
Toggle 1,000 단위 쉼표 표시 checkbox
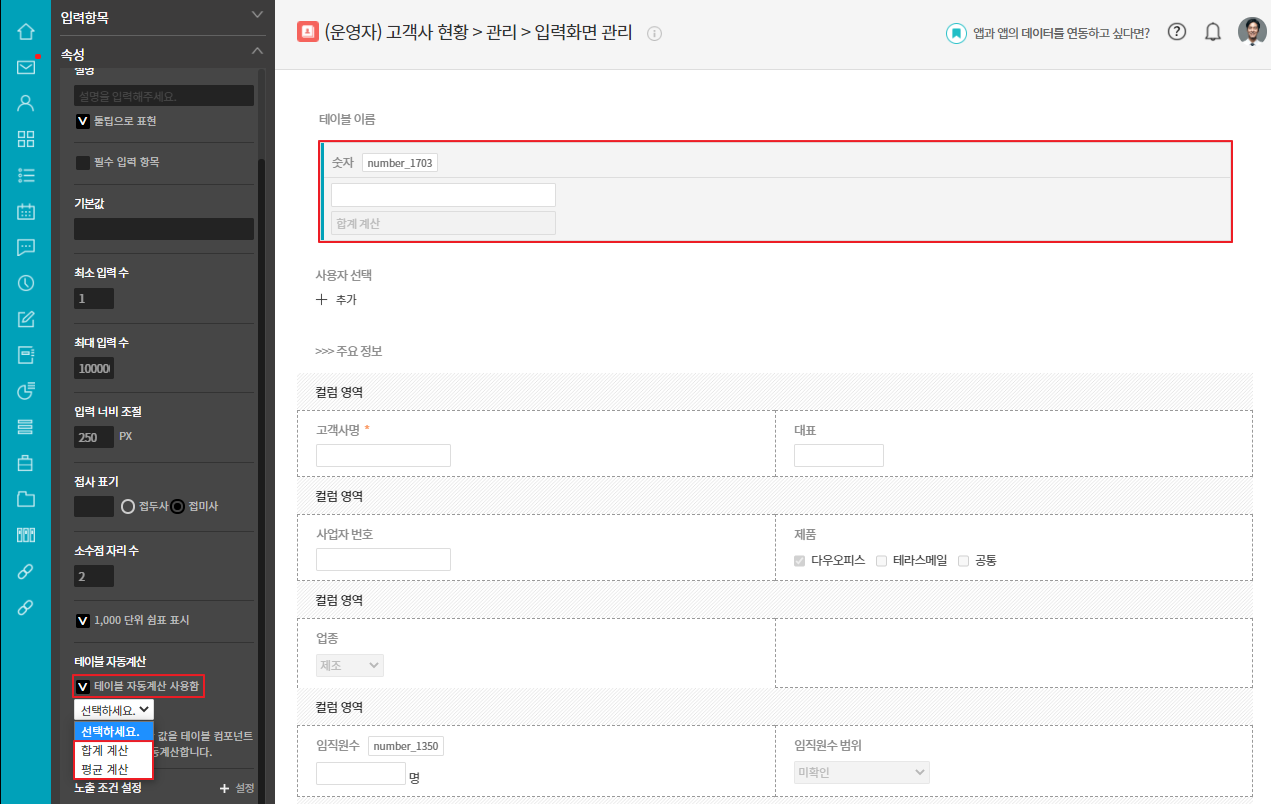[x=83, y=620]
